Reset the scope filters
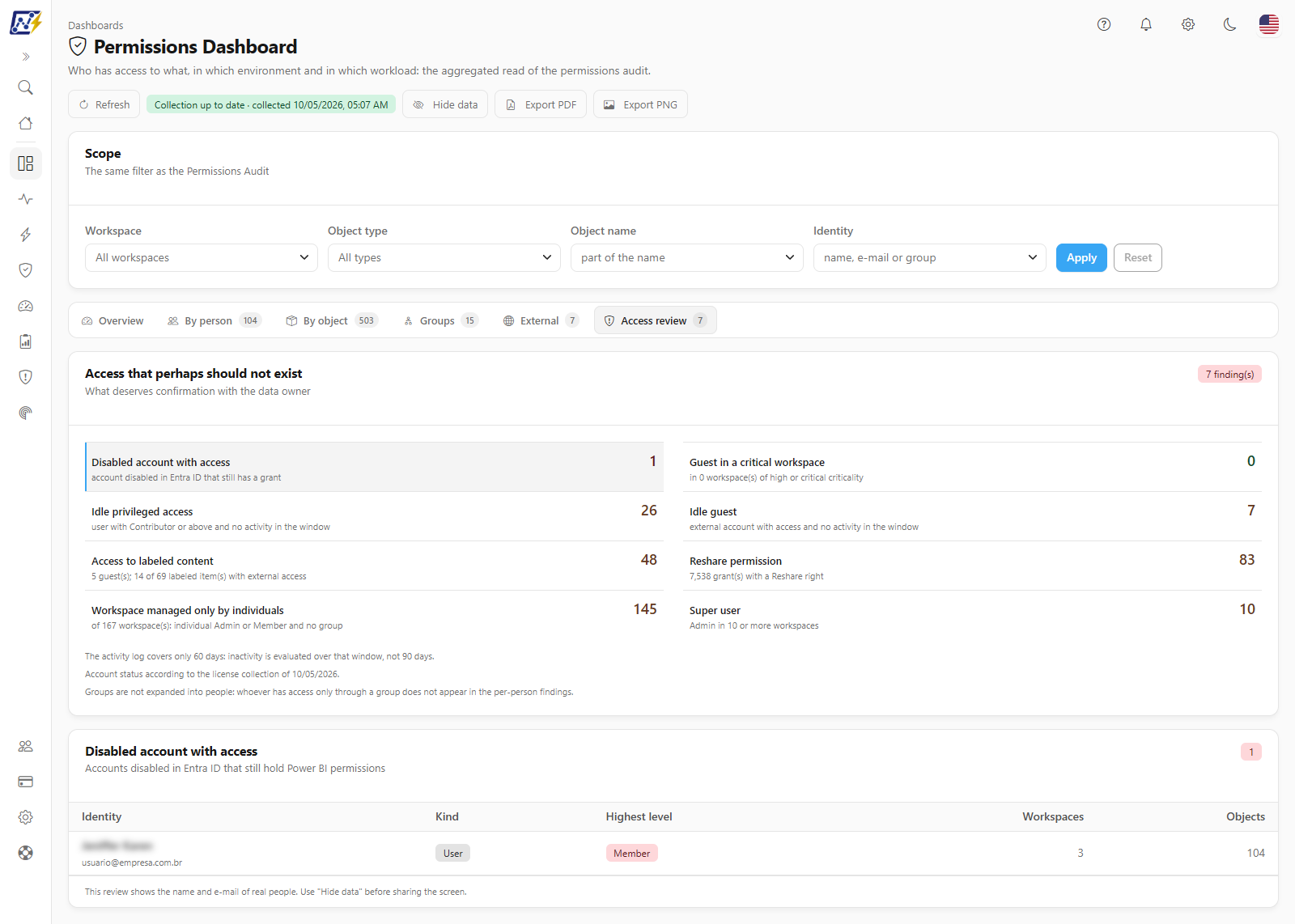The image size is (1295, 924). 1138,257
